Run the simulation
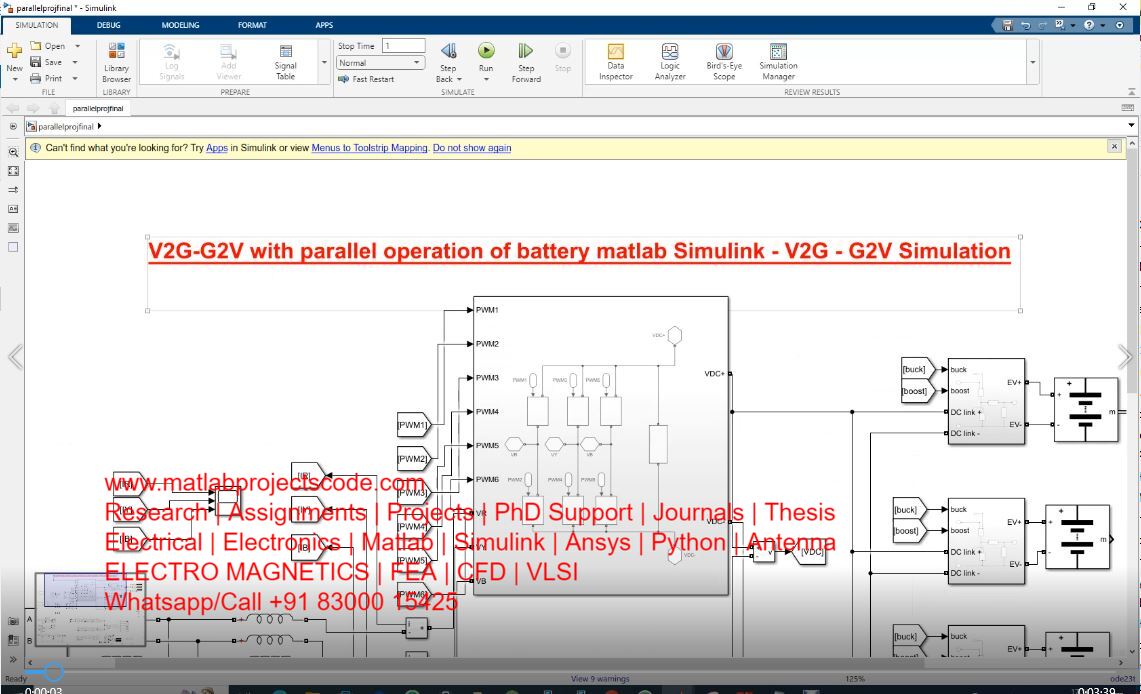The image size is (1141, 694). click(x=486, y=51)
